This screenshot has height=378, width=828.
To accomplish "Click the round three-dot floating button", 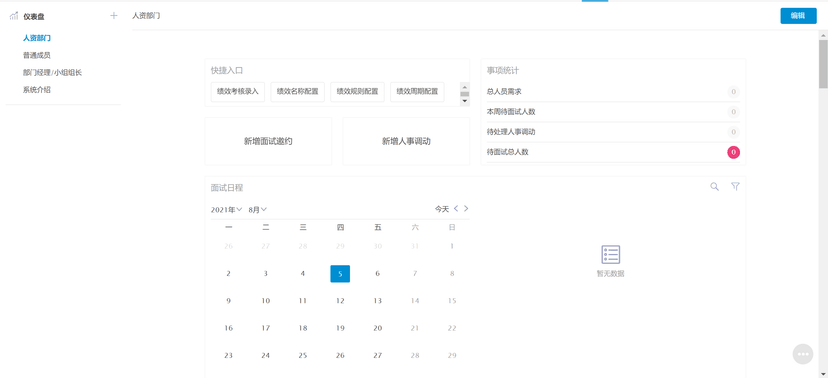I will pyautogui.click(x=803, y=354).
